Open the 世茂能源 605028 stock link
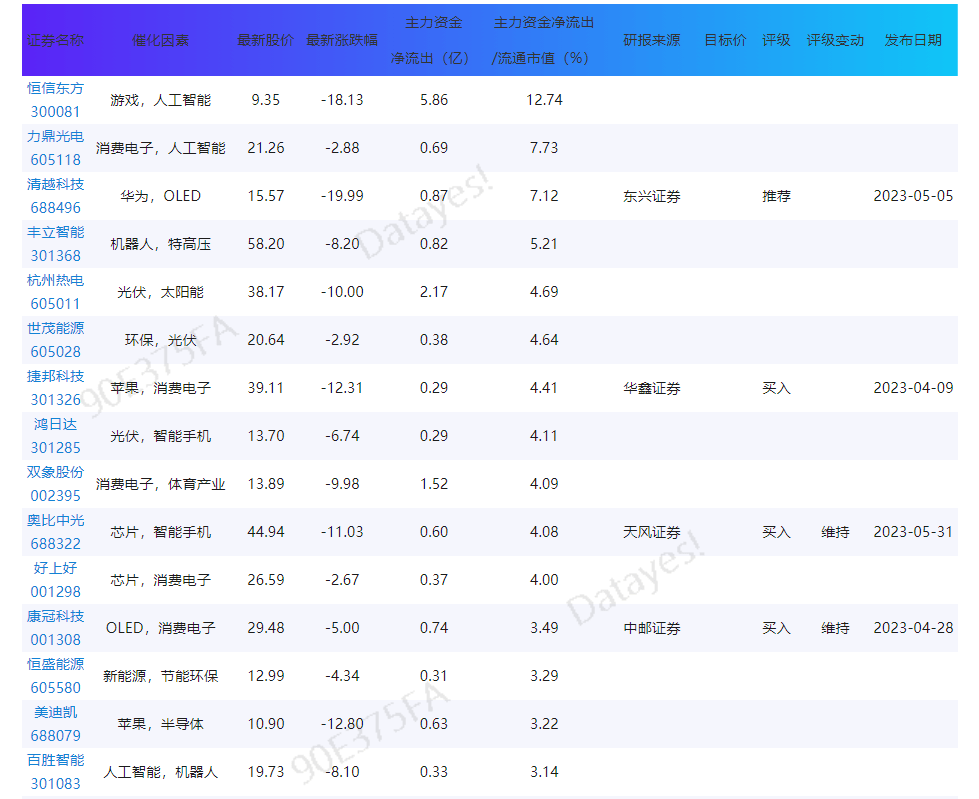979x799 pixels. pos(55,340)
